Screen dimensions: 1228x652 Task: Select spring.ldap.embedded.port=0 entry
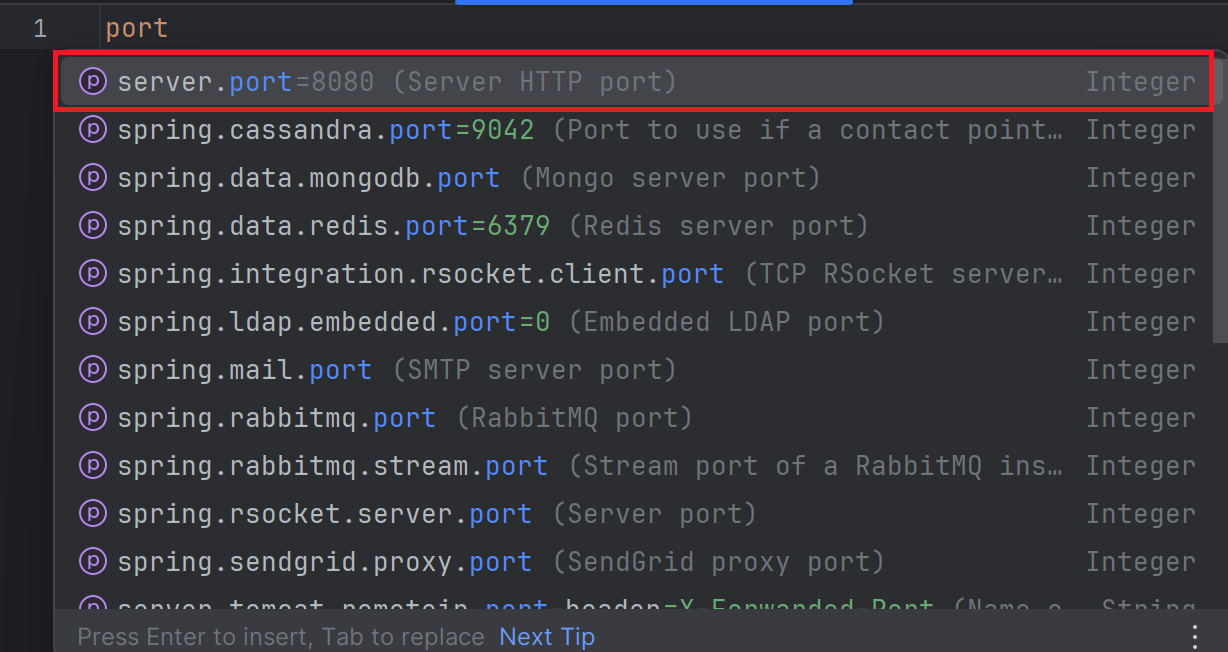tap(633, 322)
